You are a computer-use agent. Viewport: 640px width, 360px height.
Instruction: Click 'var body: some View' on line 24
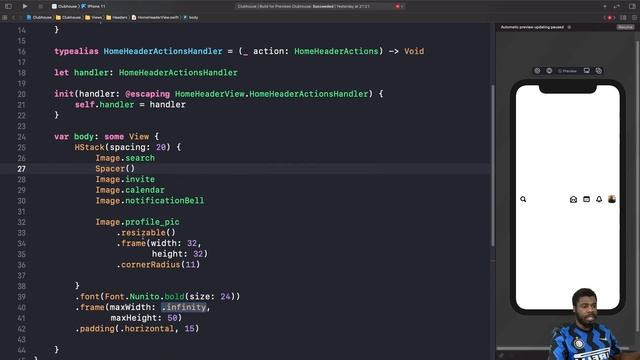tap(102, 137)
